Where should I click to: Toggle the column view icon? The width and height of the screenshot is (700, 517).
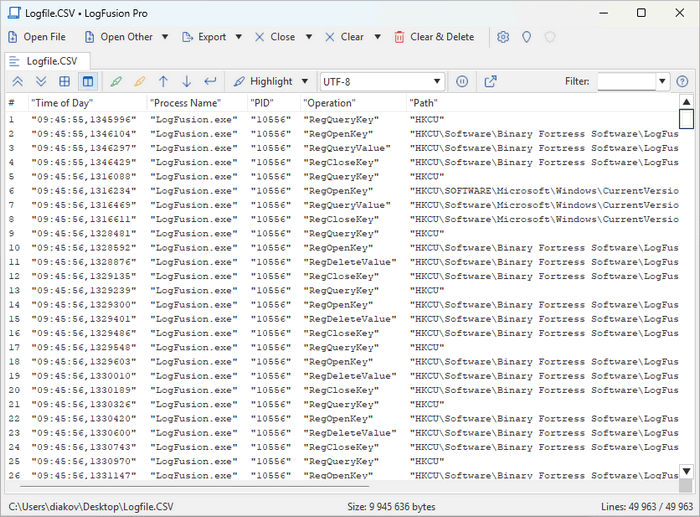click(x=87, y=81)
